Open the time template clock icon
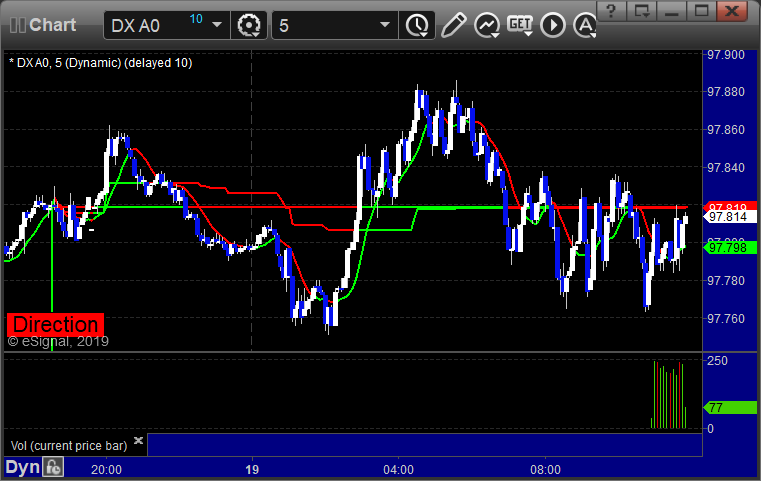Viewport: 761px width, 481px height. coord(417,25)
